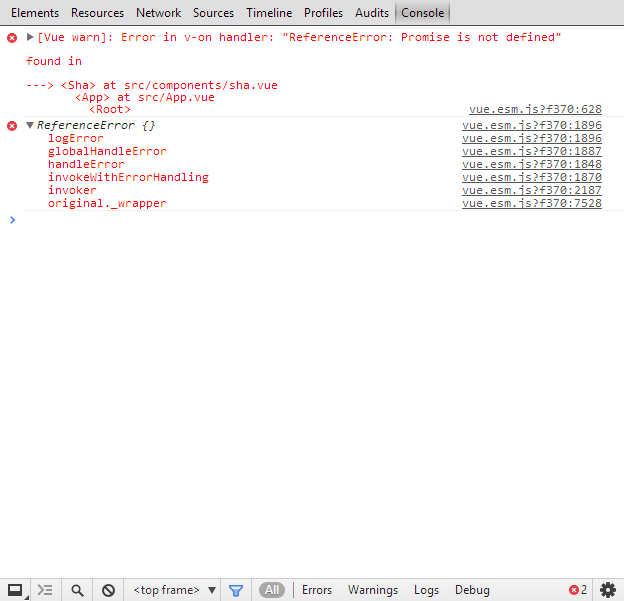Screen dimensions: 624x601
Task: Open the Profiles tab
Action: click(x=323, y=13)
